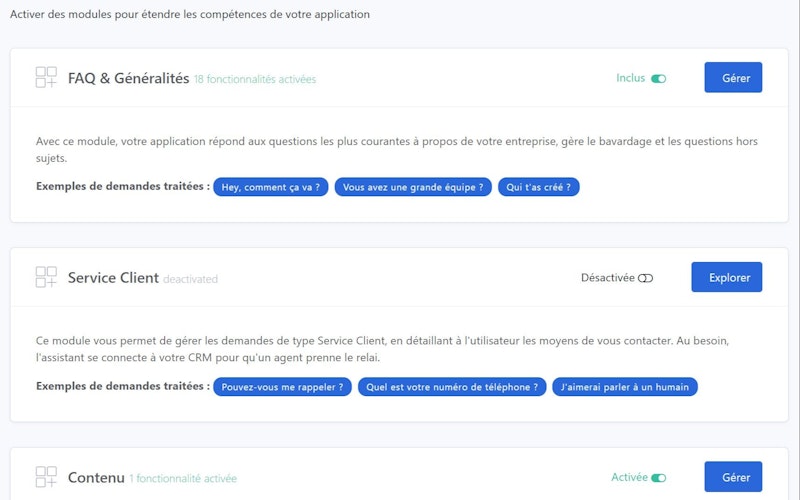The width and height of the screenshot is (800, 500).
Task: Click 'J'aimerai parler à un humain' chip
Action: (624, 387)
